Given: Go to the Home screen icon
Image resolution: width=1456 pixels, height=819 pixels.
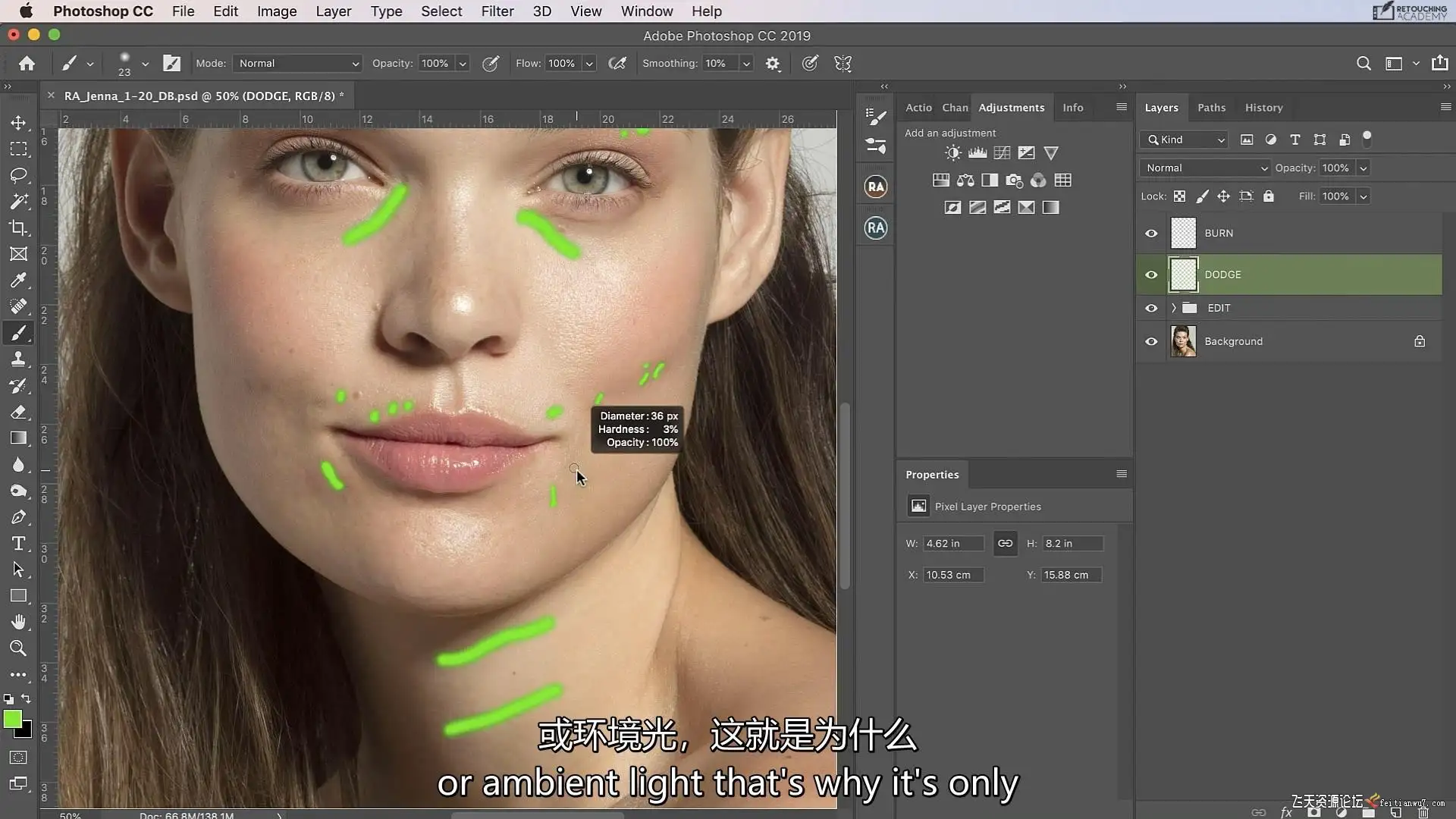Looking at the screenshot, I should click(x=27, y=64).
